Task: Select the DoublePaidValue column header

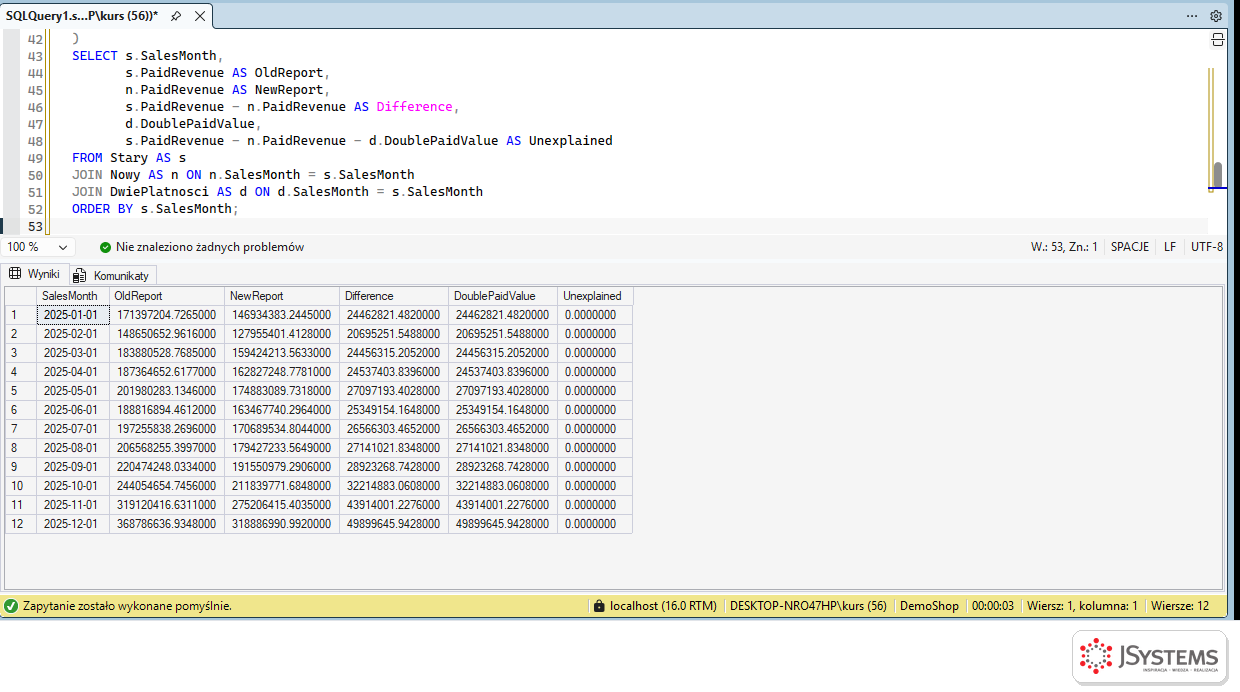Action: coord(503,296)
